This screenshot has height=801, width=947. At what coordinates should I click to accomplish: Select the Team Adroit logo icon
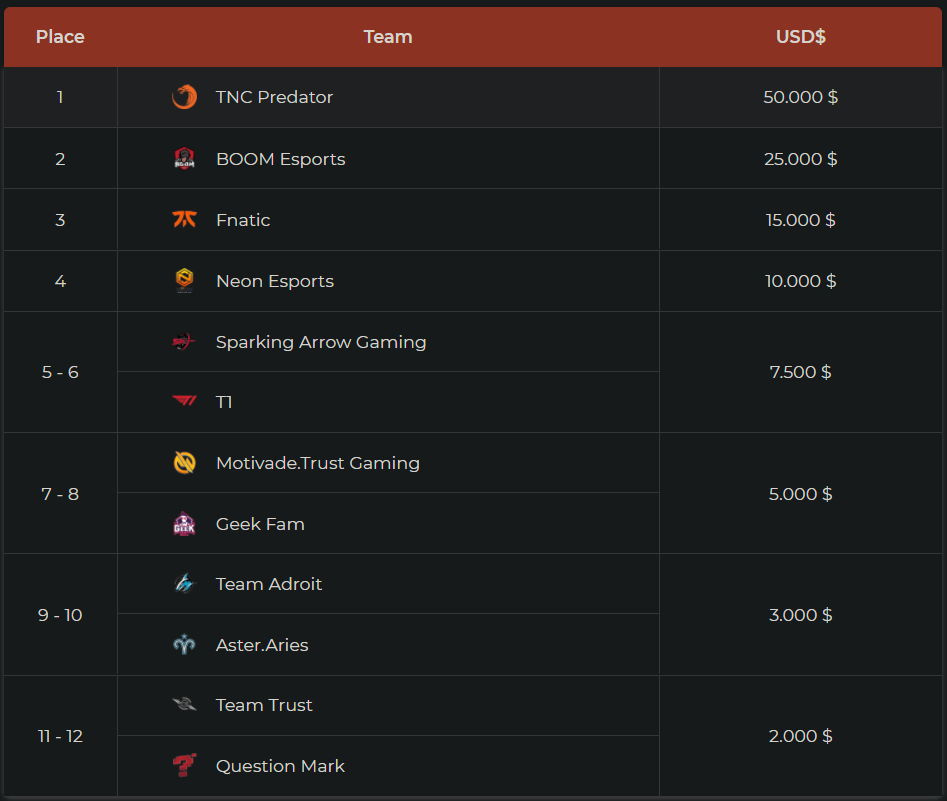pyautogui.click(x=184, y=584)
